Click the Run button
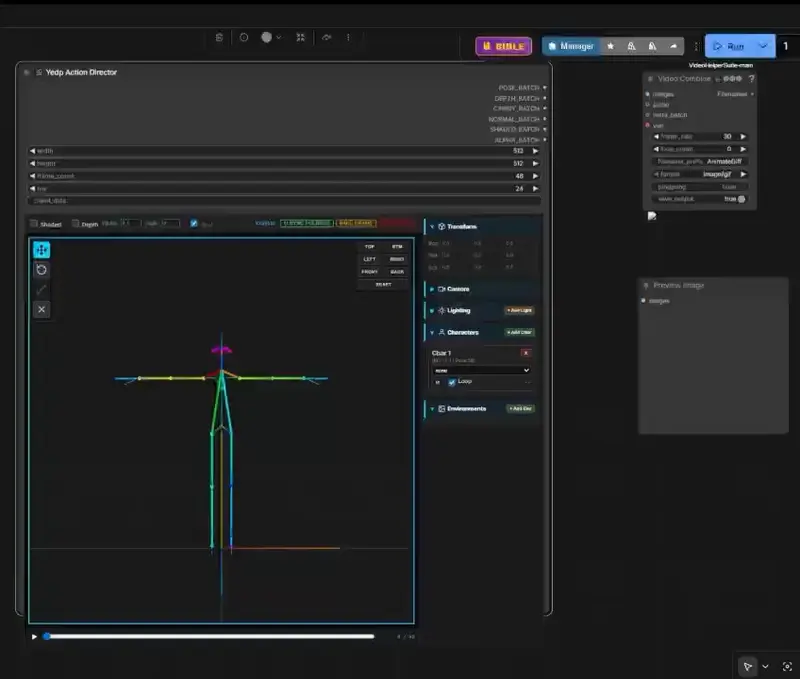Screen dimensions: 800x679 tap(729, 46)
